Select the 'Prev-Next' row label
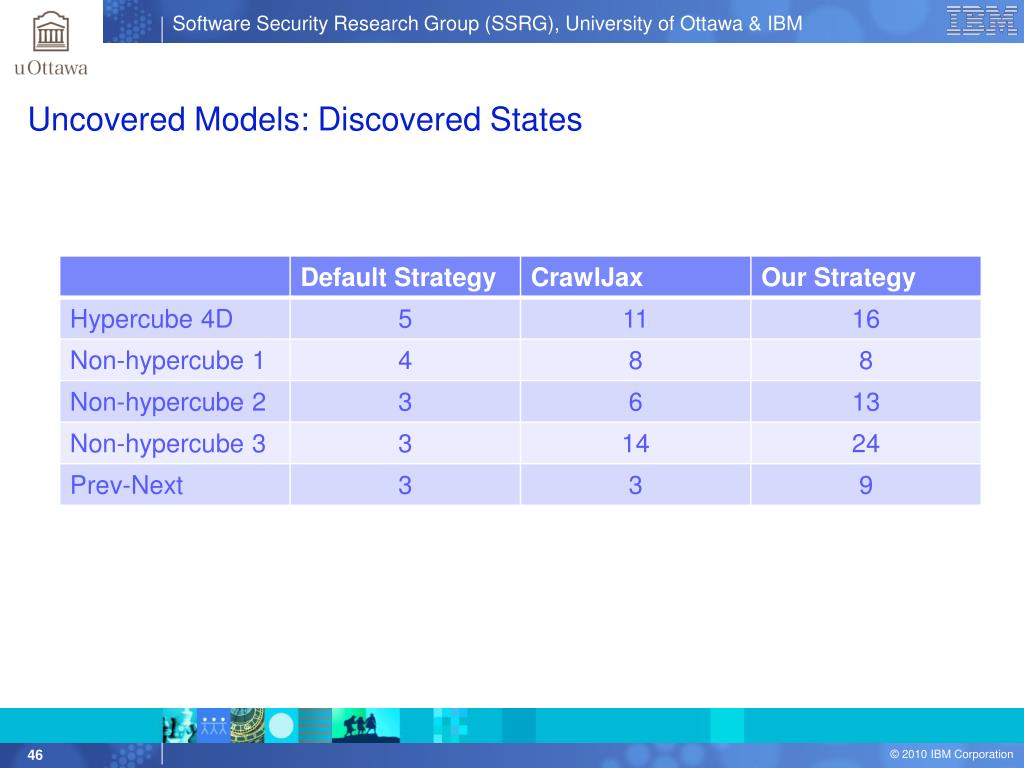This screenshot has height=768, width=1024. click(x=127, y=485)
